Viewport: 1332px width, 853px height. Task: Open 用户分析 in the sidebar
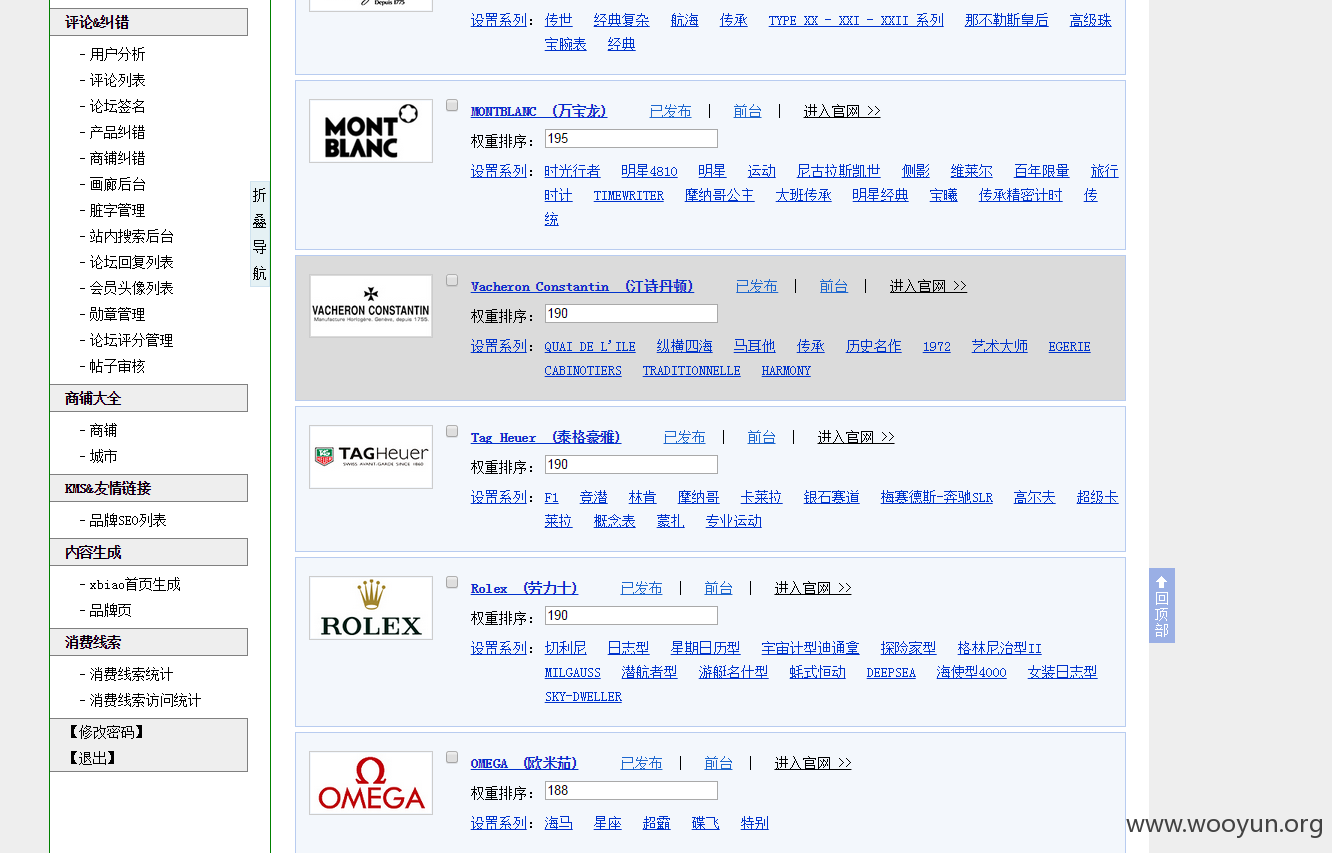tap(117, 54)
